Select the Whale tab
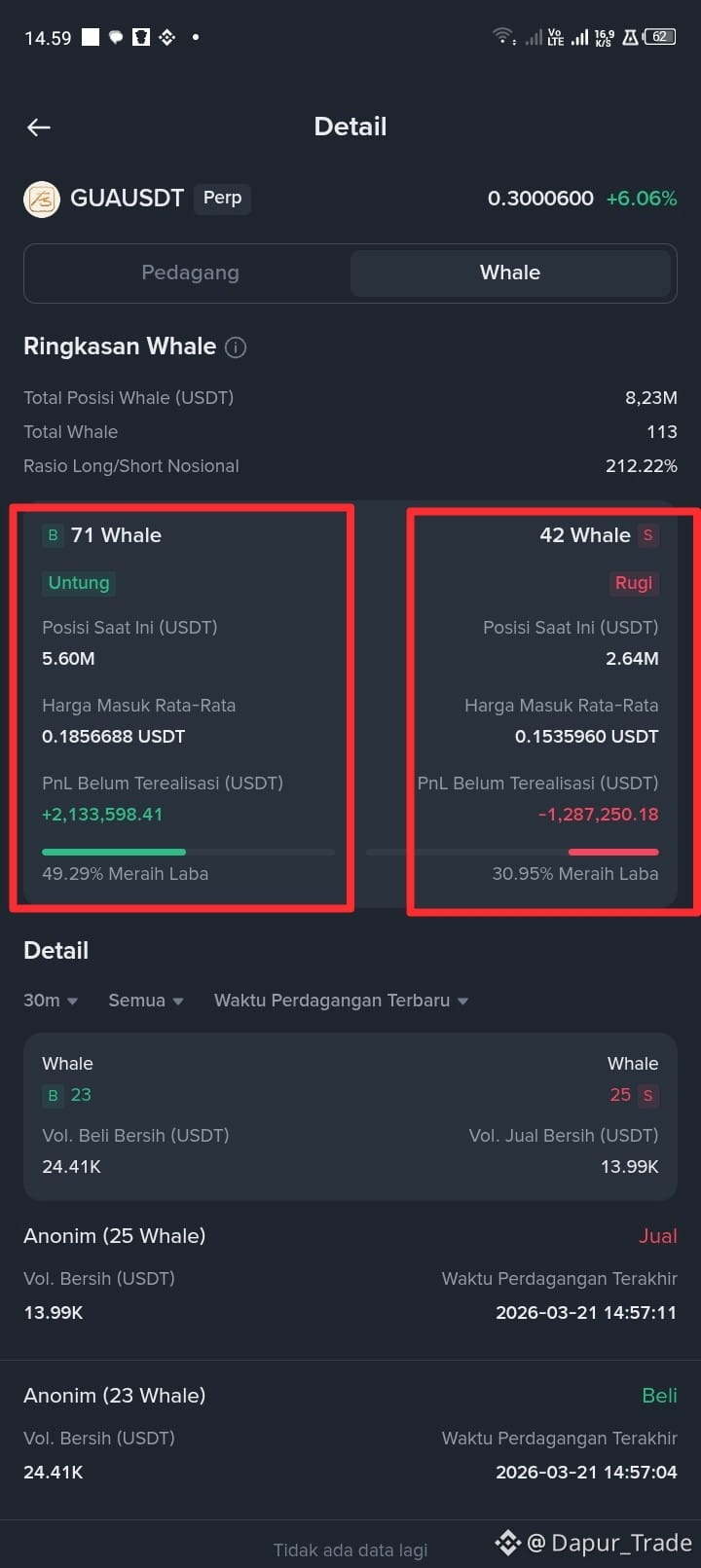Screen dimensions: 701x1568 pyautogui.click(x=510, y=273)
